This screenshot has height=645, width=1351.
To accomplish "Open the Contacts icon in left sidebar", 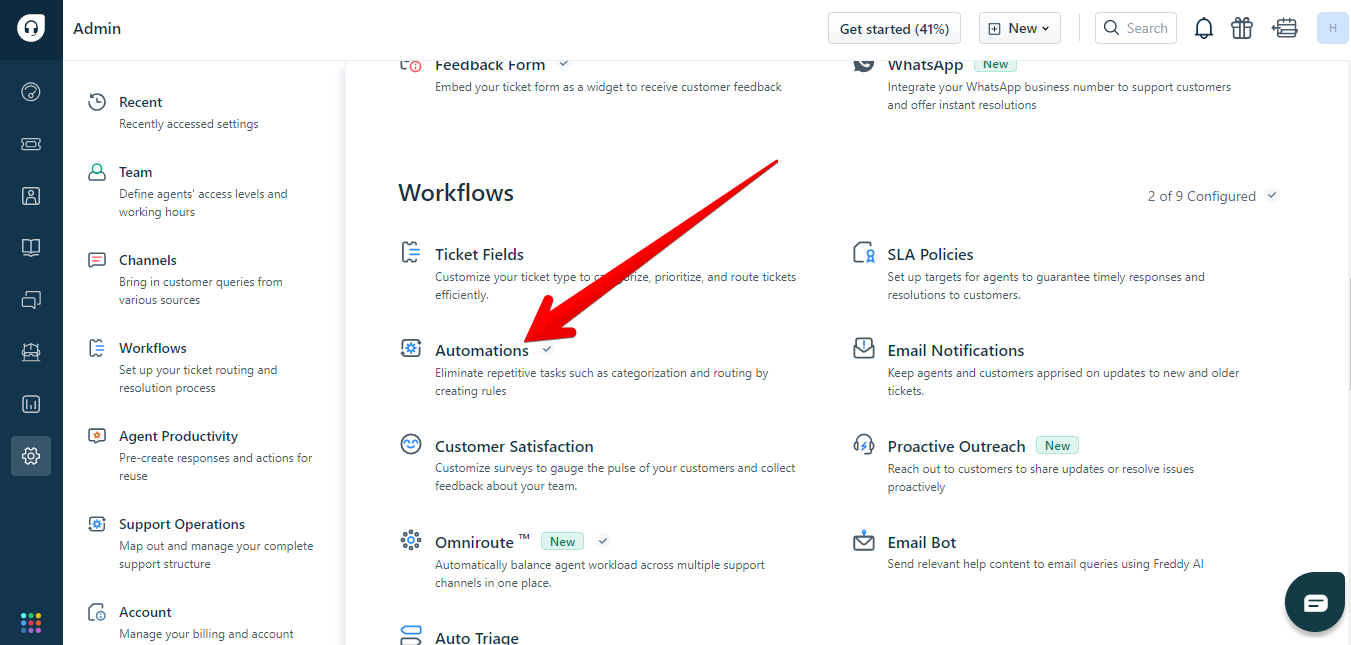I will click(31, 196).
